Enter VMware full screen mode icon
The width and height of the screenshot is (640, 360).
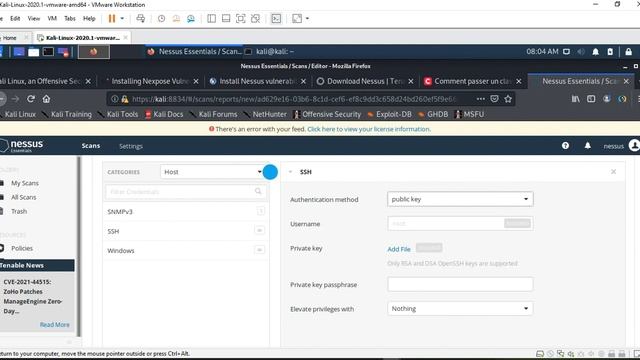tap(240, 18)
